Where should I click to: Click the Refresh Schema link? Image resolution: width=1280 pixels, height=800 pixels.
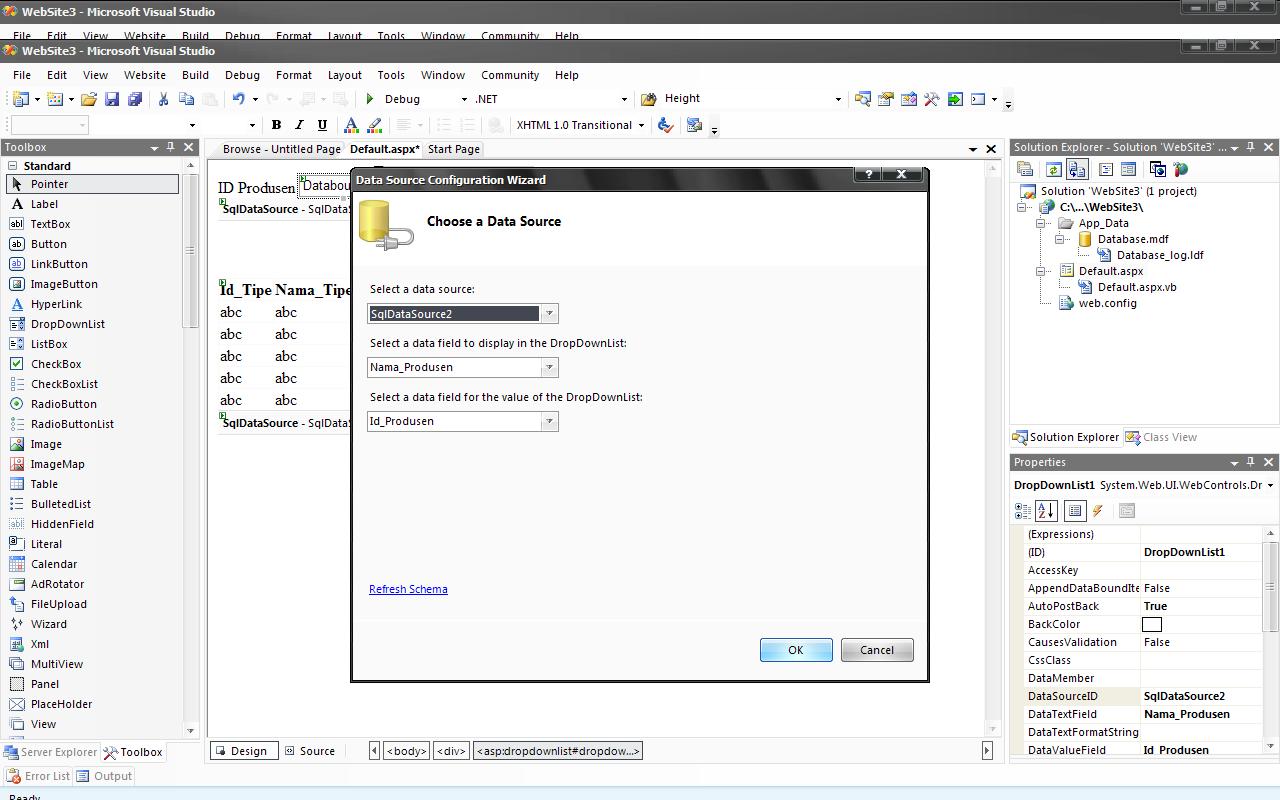[x=408, y=589]
